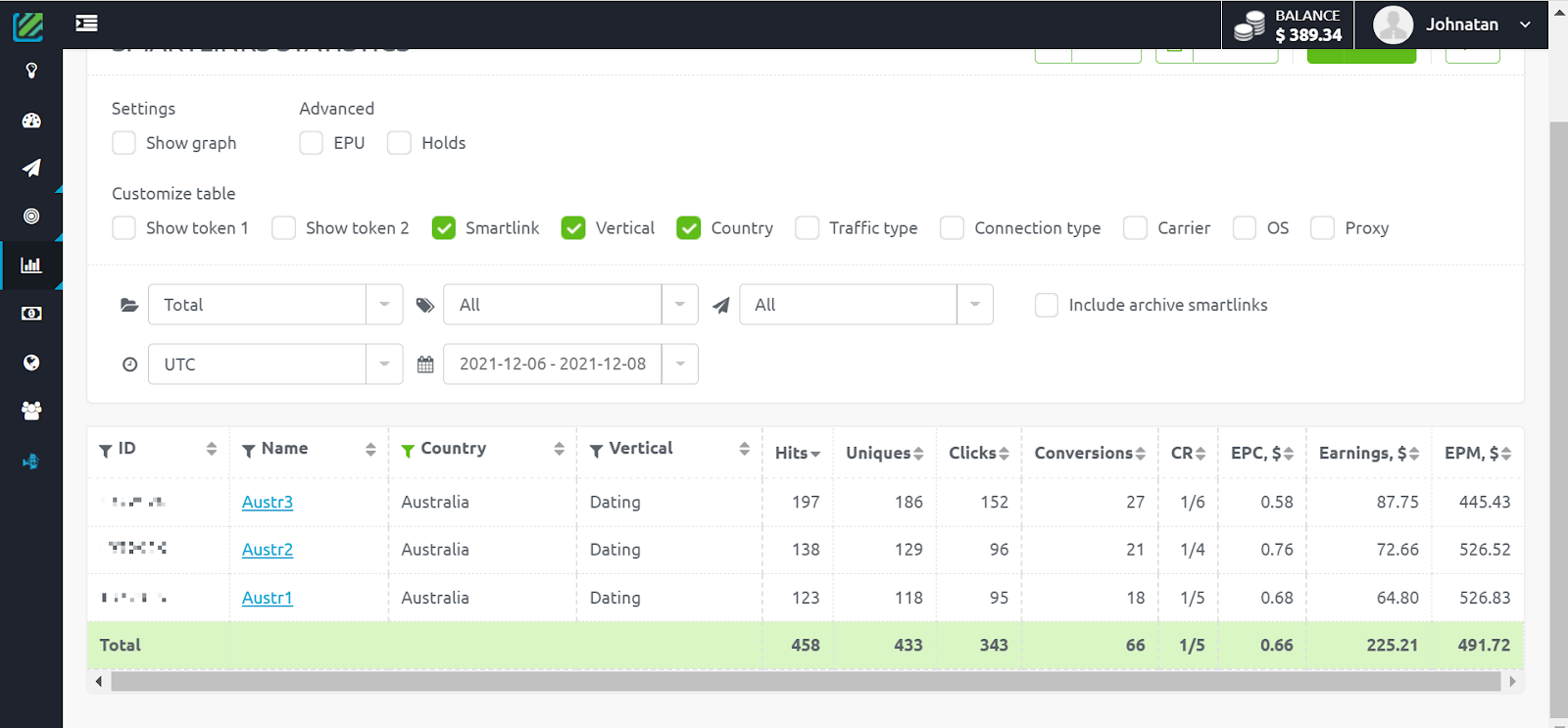Sort by Earnings, $ column header
Screen dimensions: 1568x728
1369,453
